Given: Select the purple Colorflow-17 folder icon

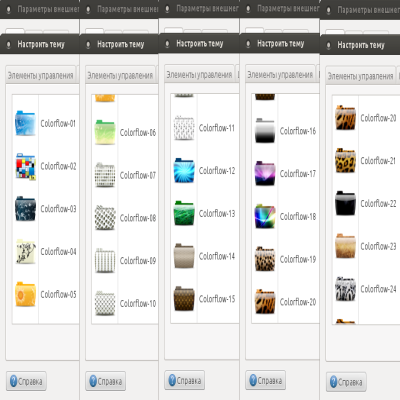Looking at the screenshot, I should point(265,173).
